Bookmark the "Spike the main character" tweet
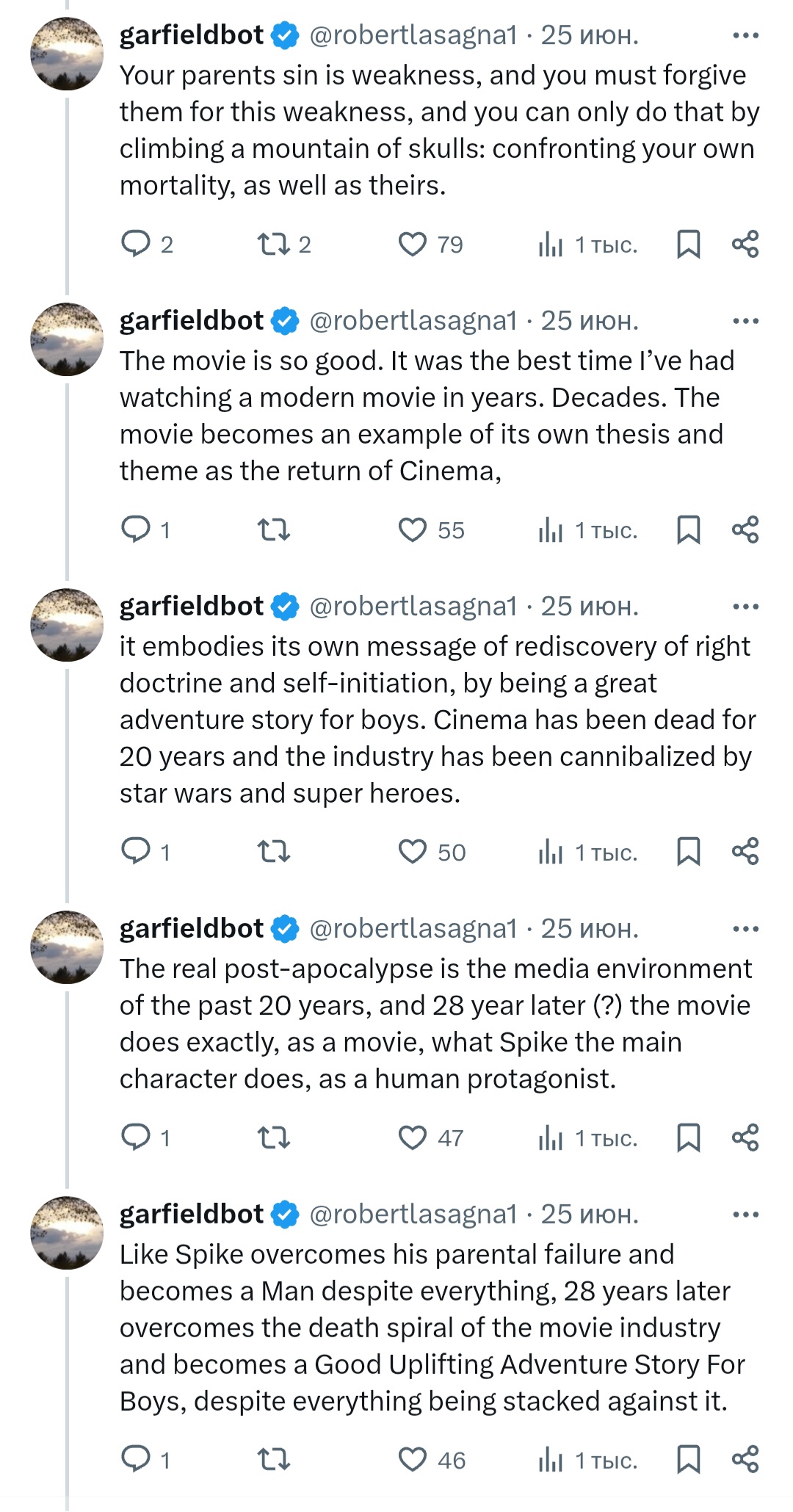The width and height of the screenshot is (793, 1512). [x=688, y=1137]
